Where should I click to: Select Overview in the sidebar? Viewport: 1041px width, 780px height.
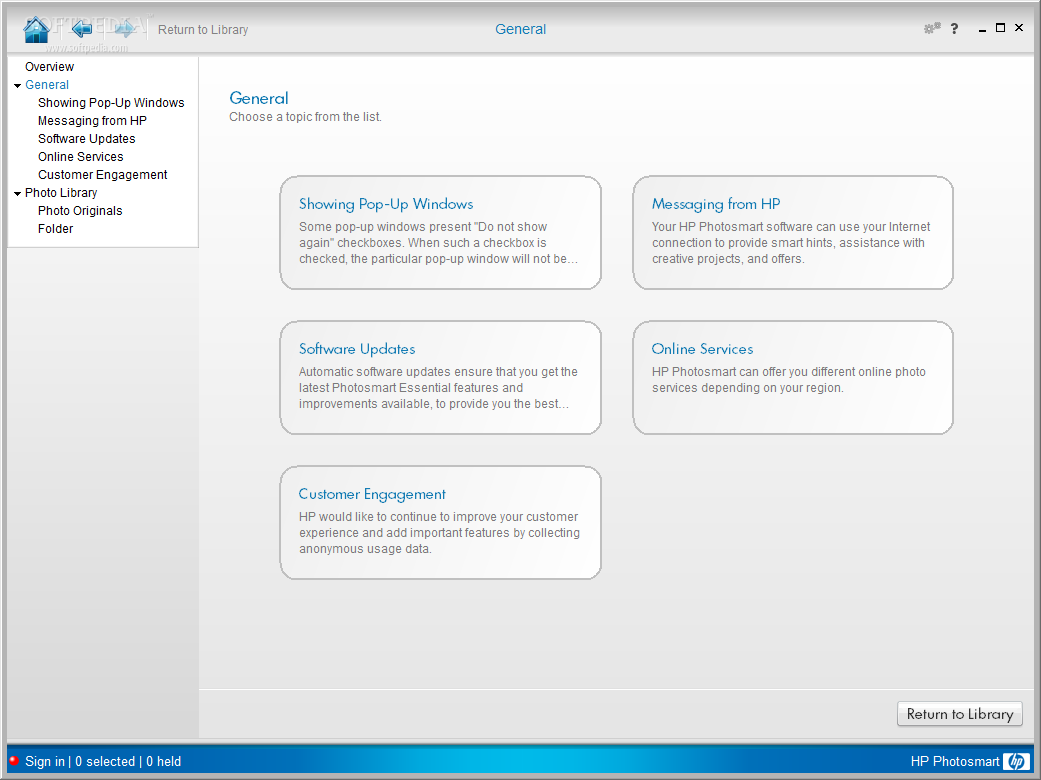click(x=49, y=67)
